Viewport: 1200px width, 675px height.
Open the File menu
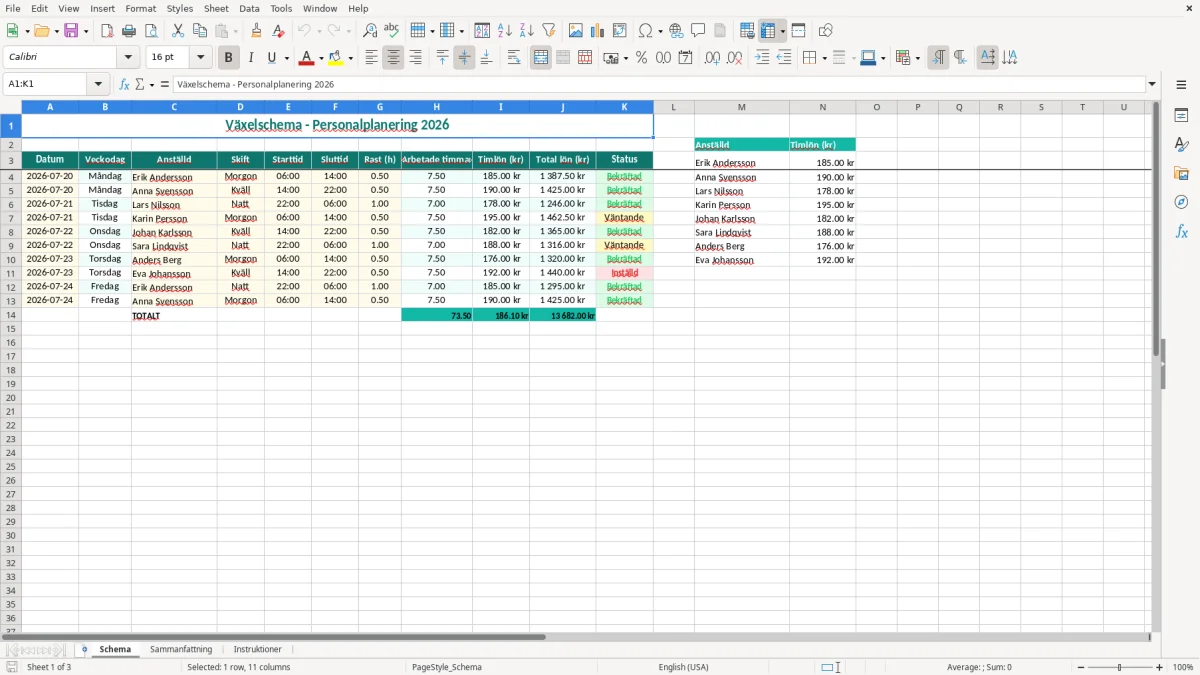pyautogui.click(x=13, y=8)
